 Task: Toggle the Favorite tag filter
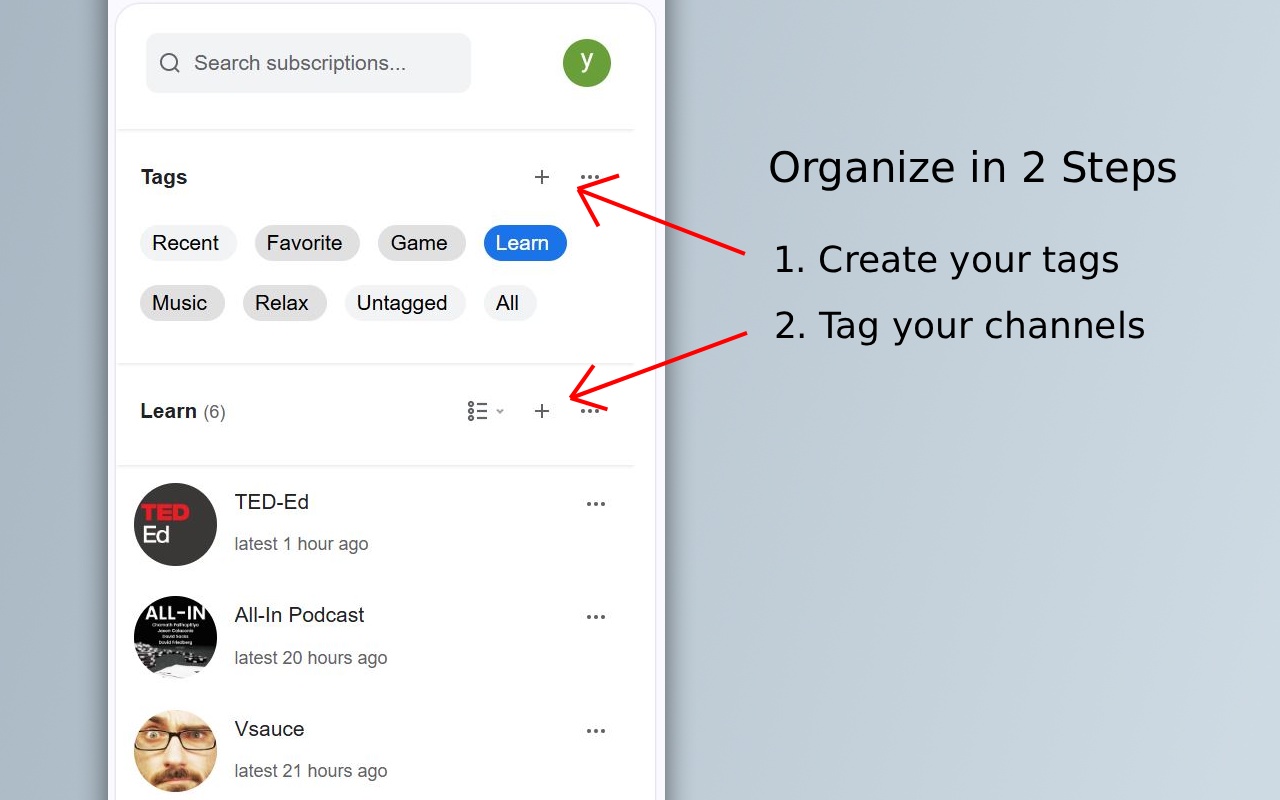pos(306,242)
